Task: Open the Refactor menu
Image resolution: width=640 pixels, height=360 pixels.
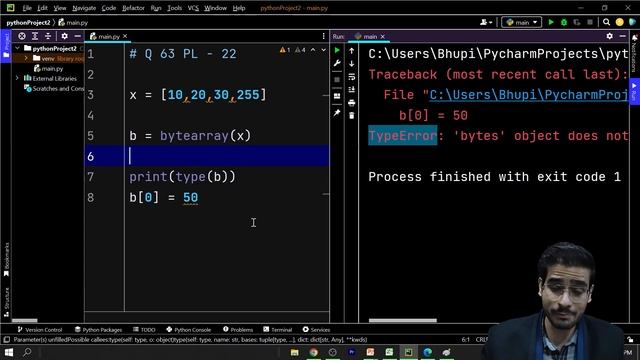Action: 133,8
